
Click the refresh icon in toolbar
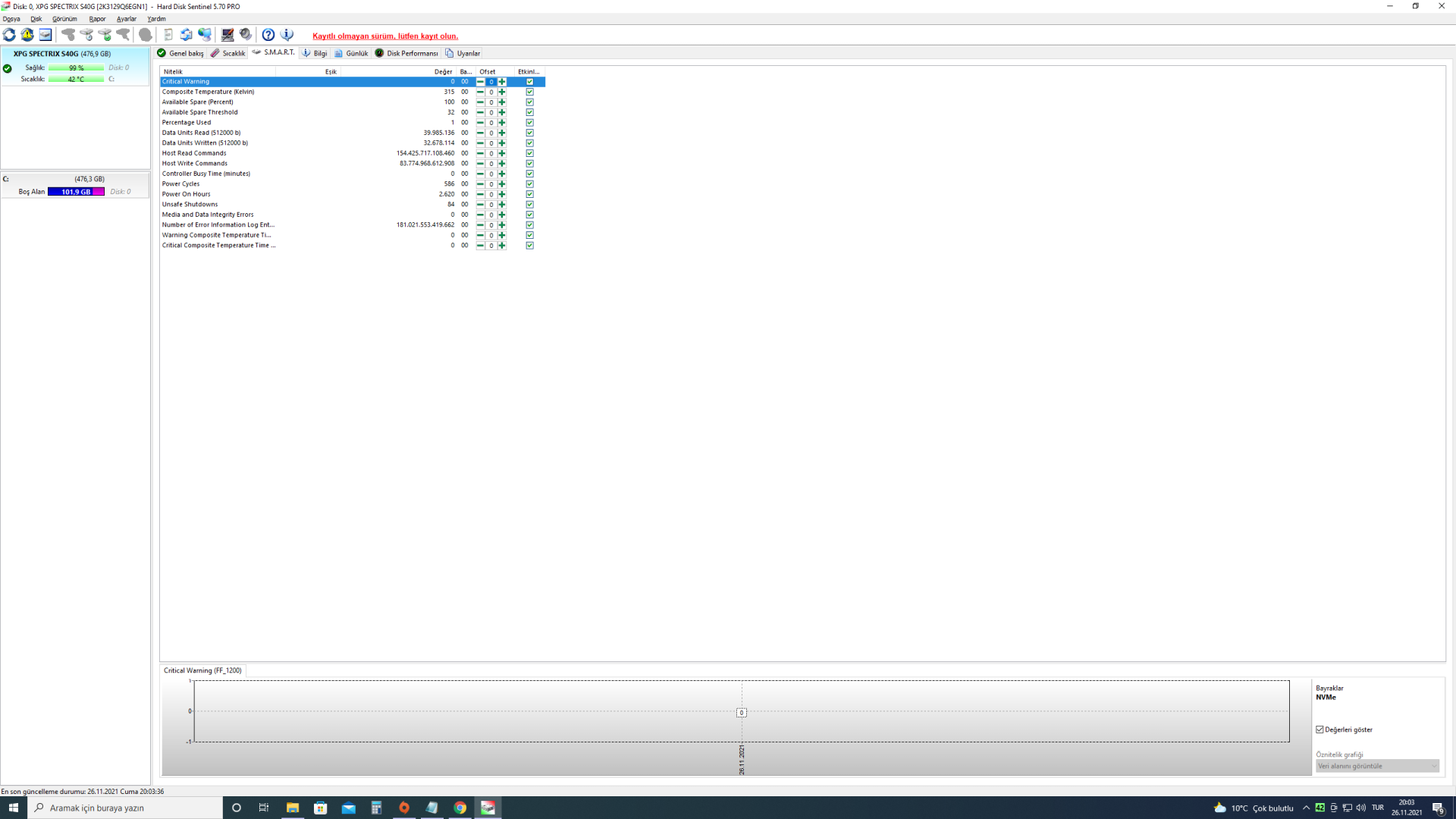(9, 35)
